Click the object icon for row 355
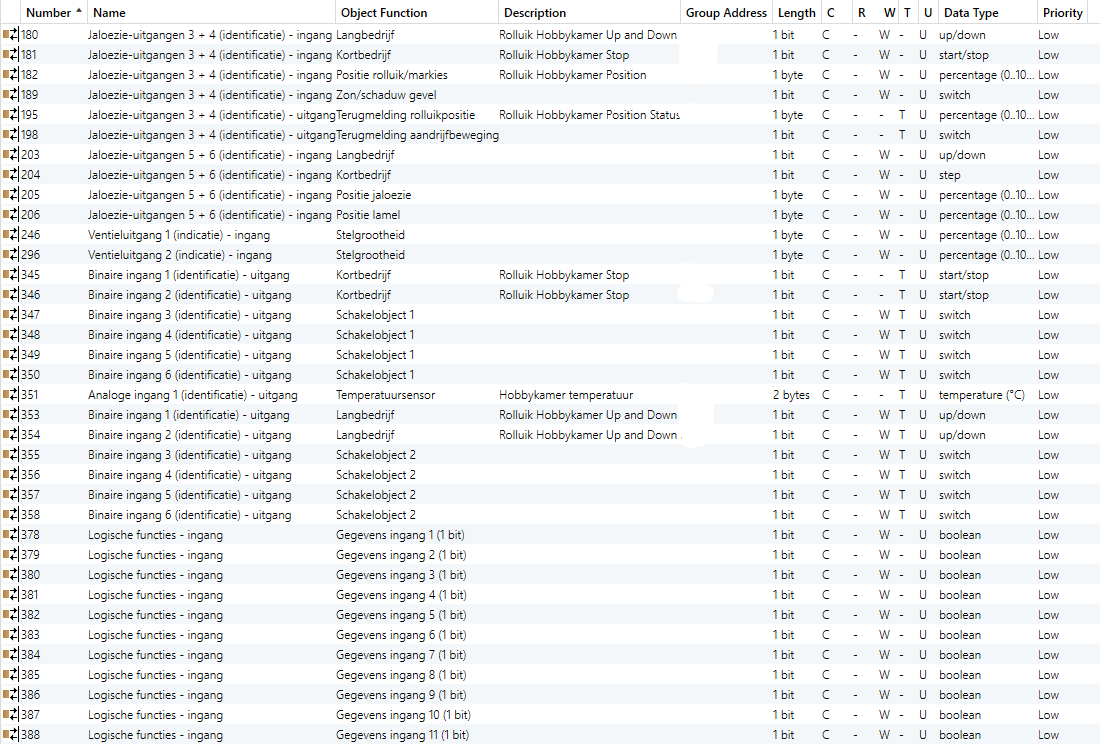Viewport: 1100px width, 744px height. pos(11,454)
